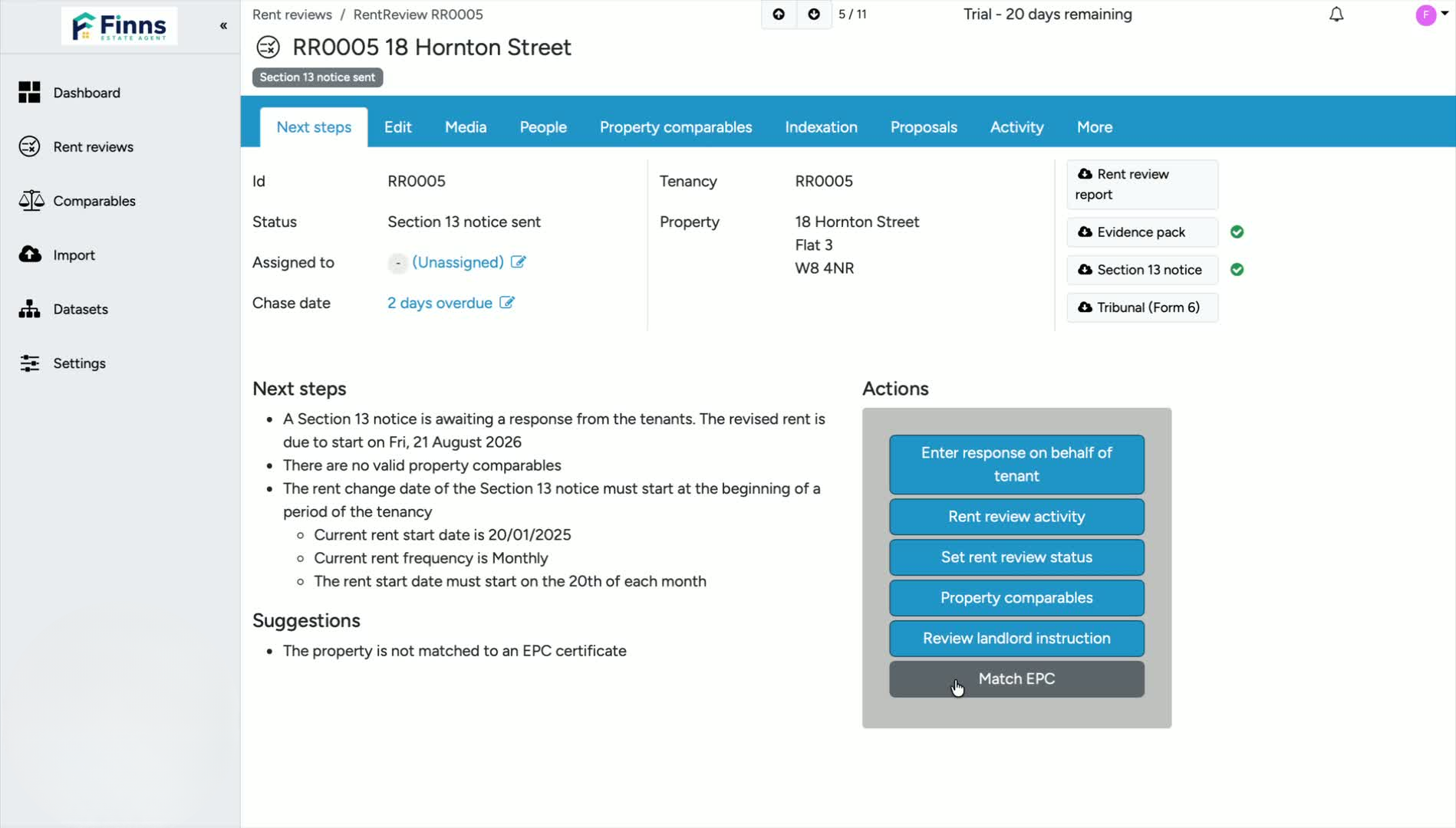This screenshot has height=828, width=1456.
Task: Open Settings sliders icon in sidebar
Action: coord(29,363)
